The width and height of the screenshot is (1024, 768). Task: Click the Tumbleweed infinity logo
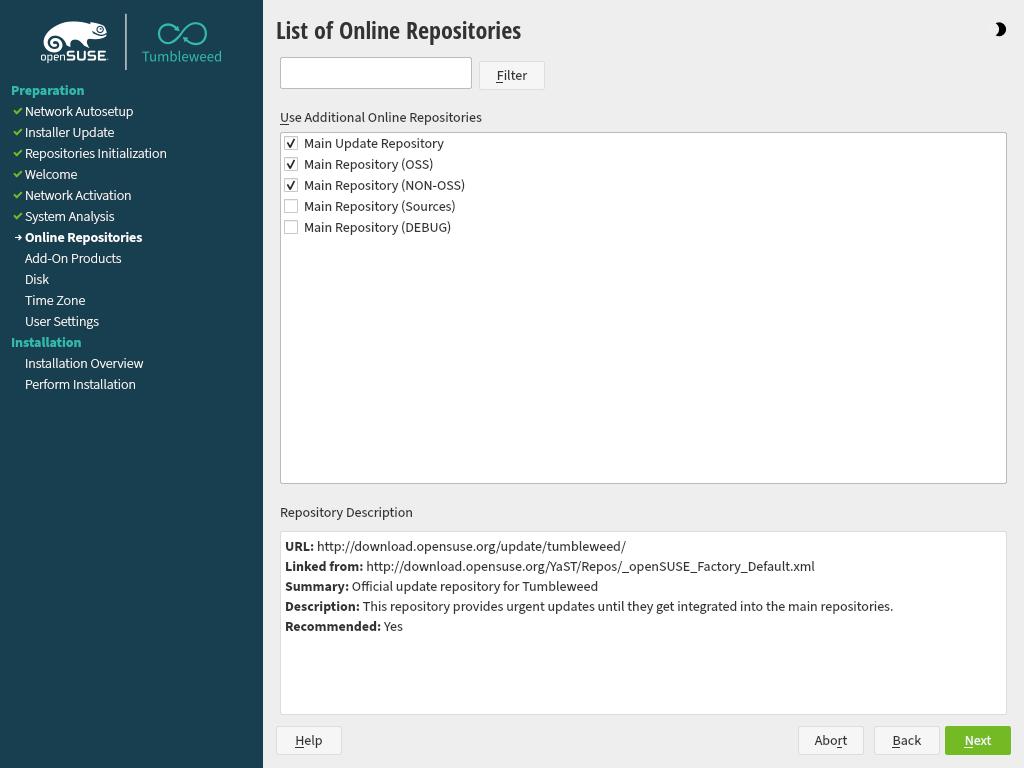(182, 42)
